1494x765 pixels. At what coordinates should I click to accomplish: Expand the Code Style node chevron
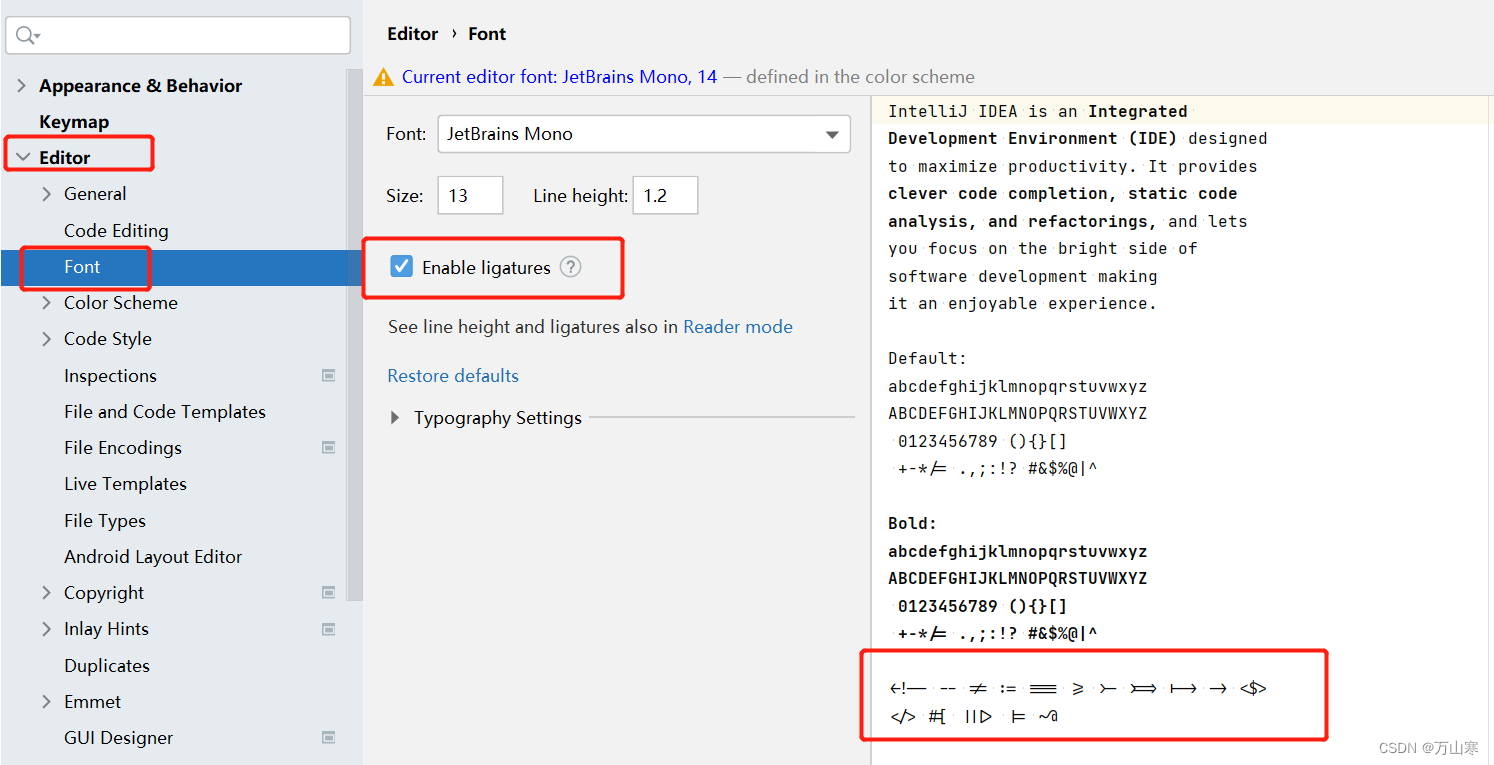(x=46, y=339)
